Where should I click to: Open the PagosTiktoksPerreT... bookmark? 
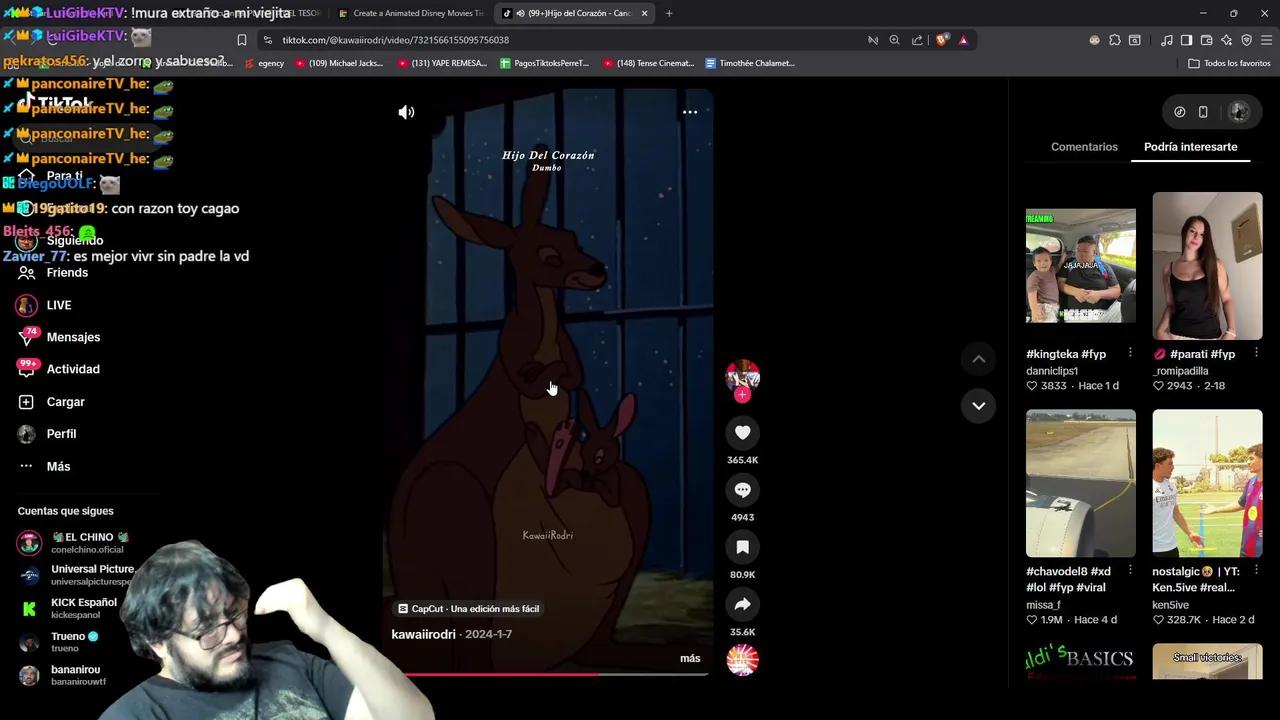pos(544,63)
